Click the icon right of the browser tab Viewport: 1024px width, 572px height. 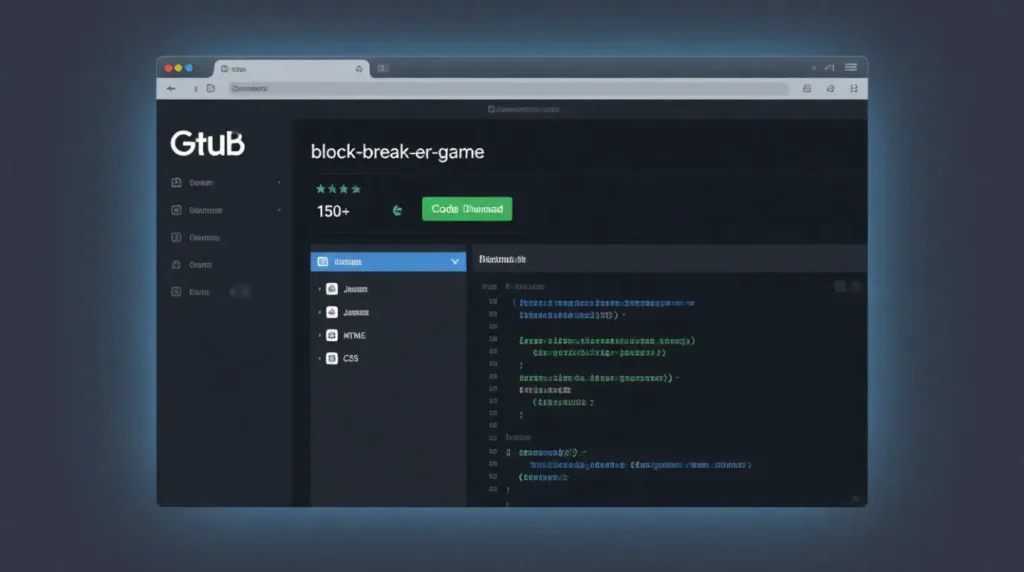click(383, 68)
